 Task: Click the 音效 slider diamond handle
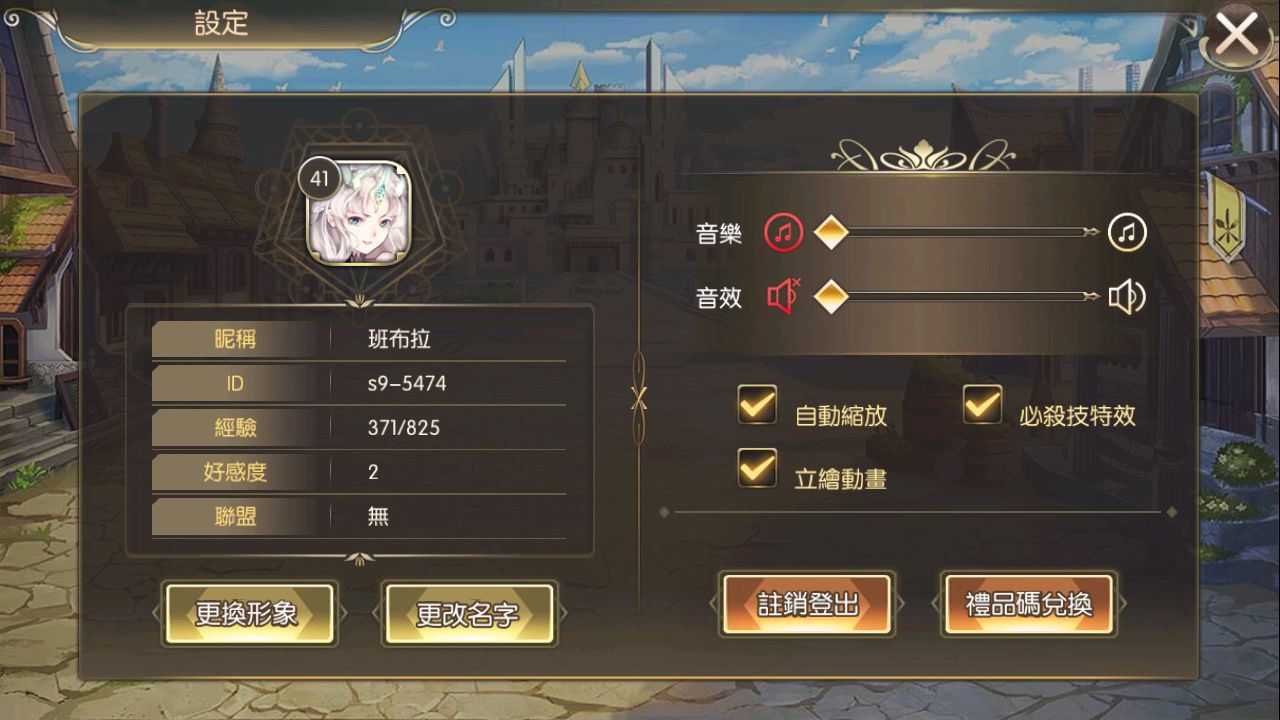coord(831,296)
